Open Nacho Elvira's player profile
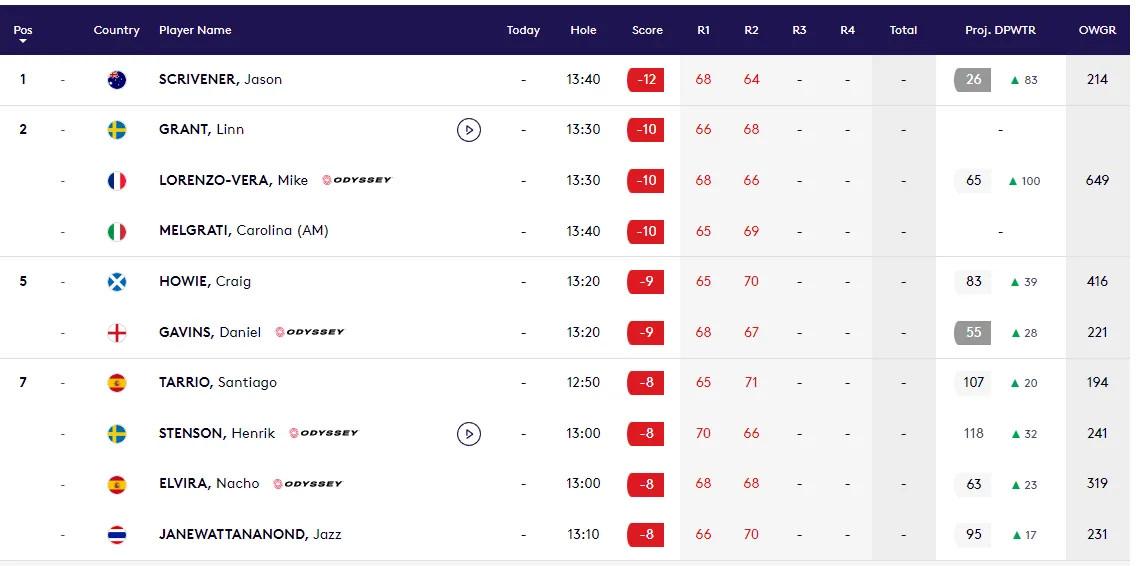Viewport: 1136px width, 566px height. (x=209, y=483)
